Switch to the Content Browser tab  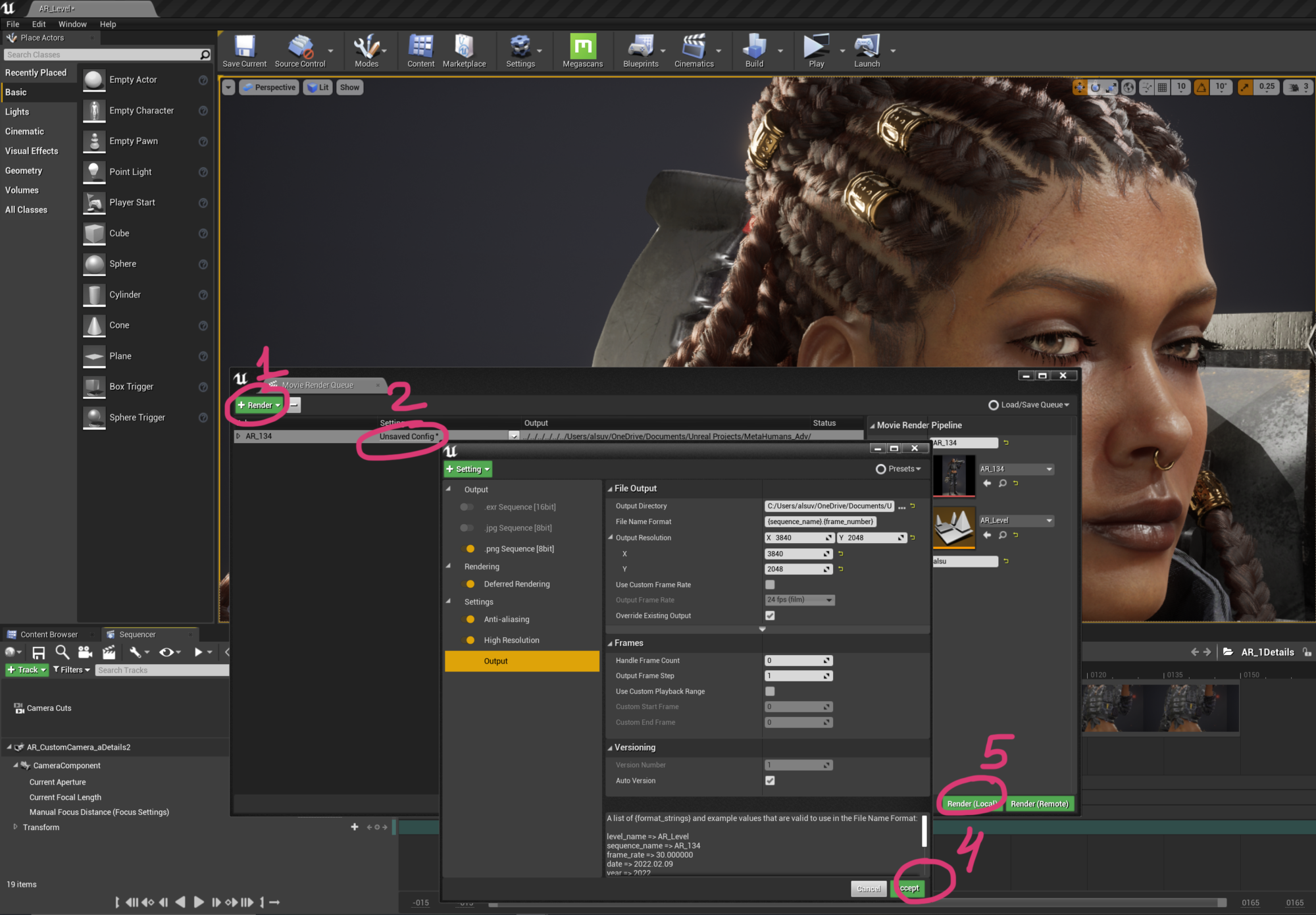(49, 635)
